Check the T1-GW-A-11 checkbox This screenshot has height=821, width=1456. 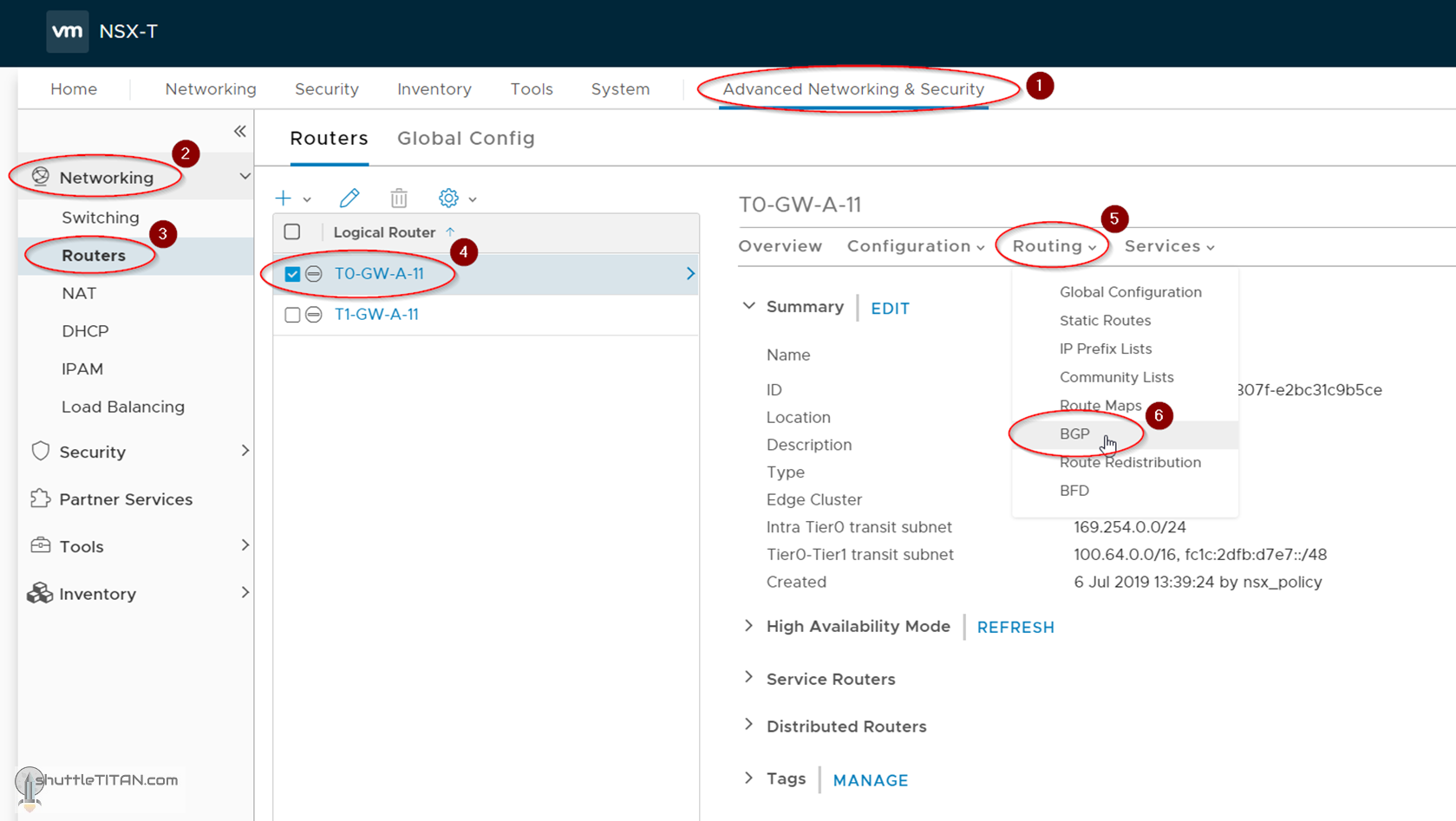pos(292,314)
